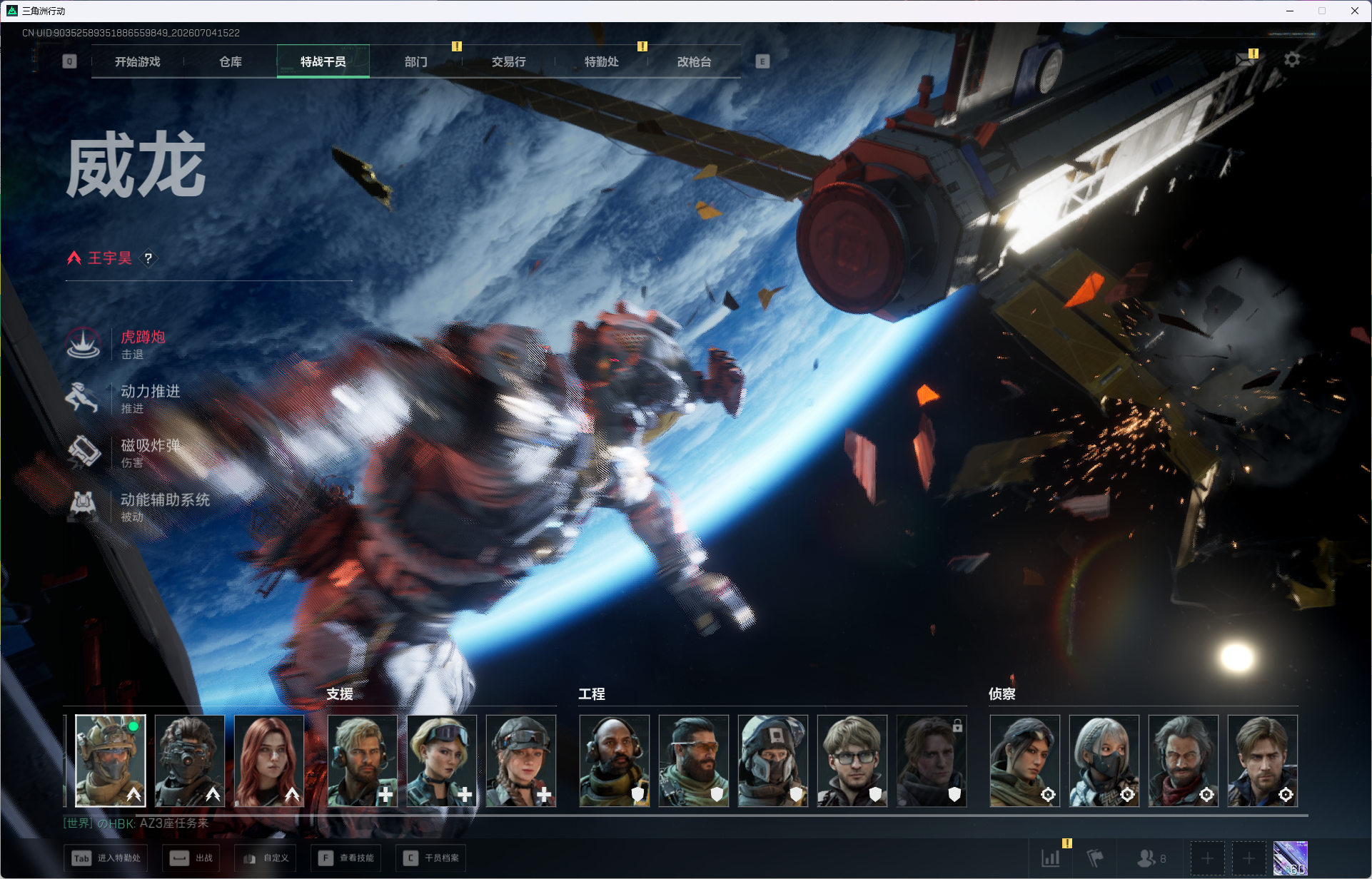Select the locked engineer operator portrait
Image resolution: width=1372 pixels, height=879 pixels.
(932, 761)
